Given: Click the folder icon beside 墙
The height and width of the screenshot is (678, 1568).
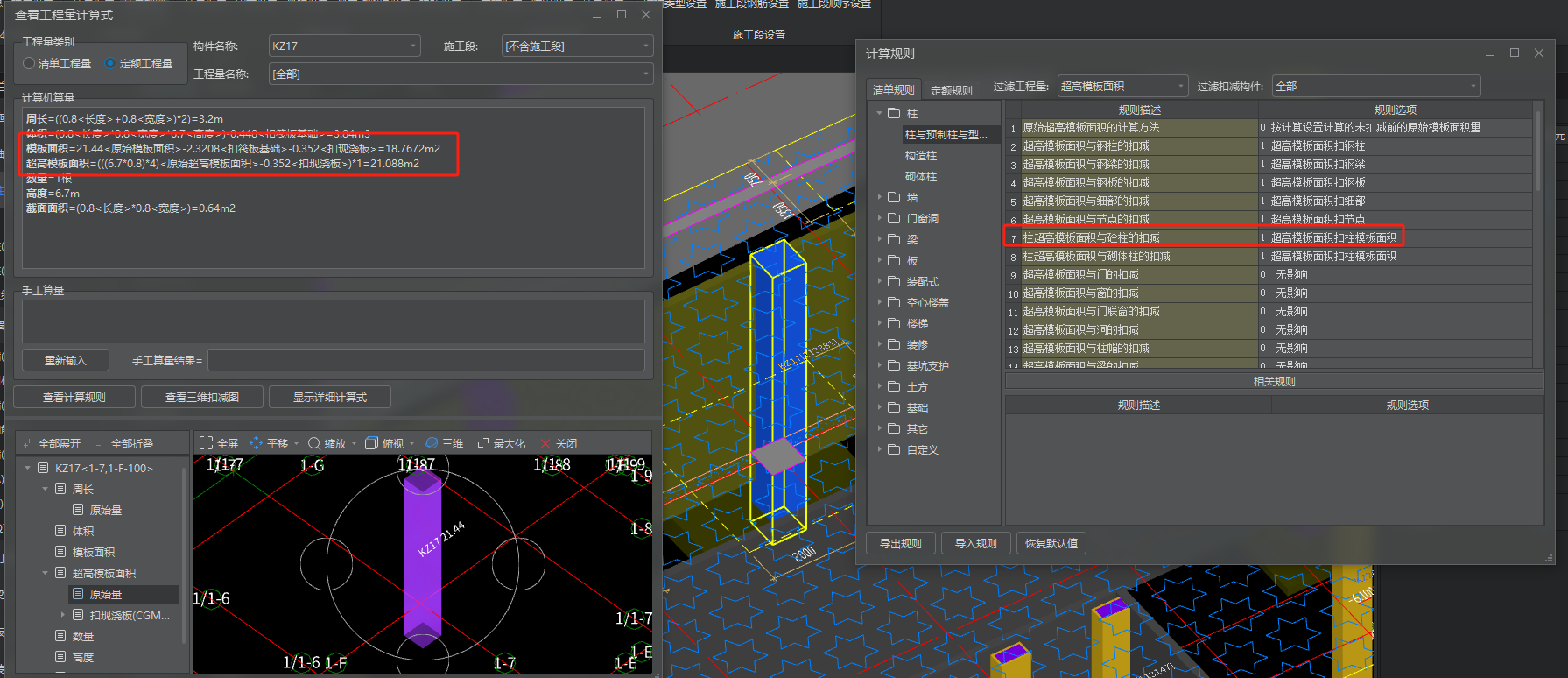Looking at the screenshot, I should [894, 197].
